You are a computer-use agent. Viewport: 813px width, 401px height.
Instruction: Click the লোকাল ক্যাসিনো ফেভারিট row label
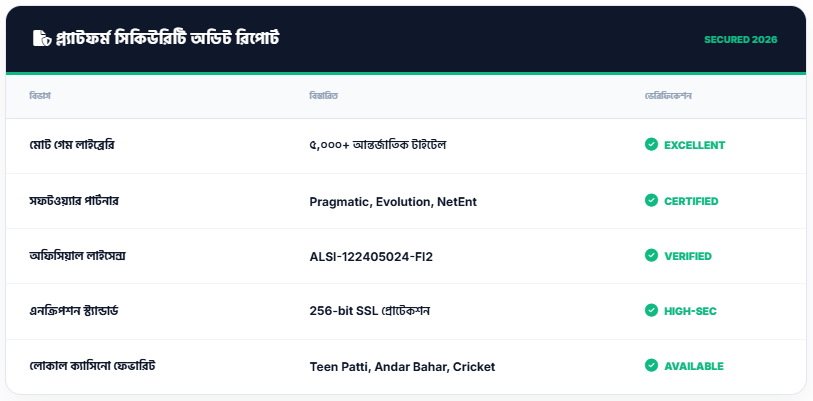point(92,366)
